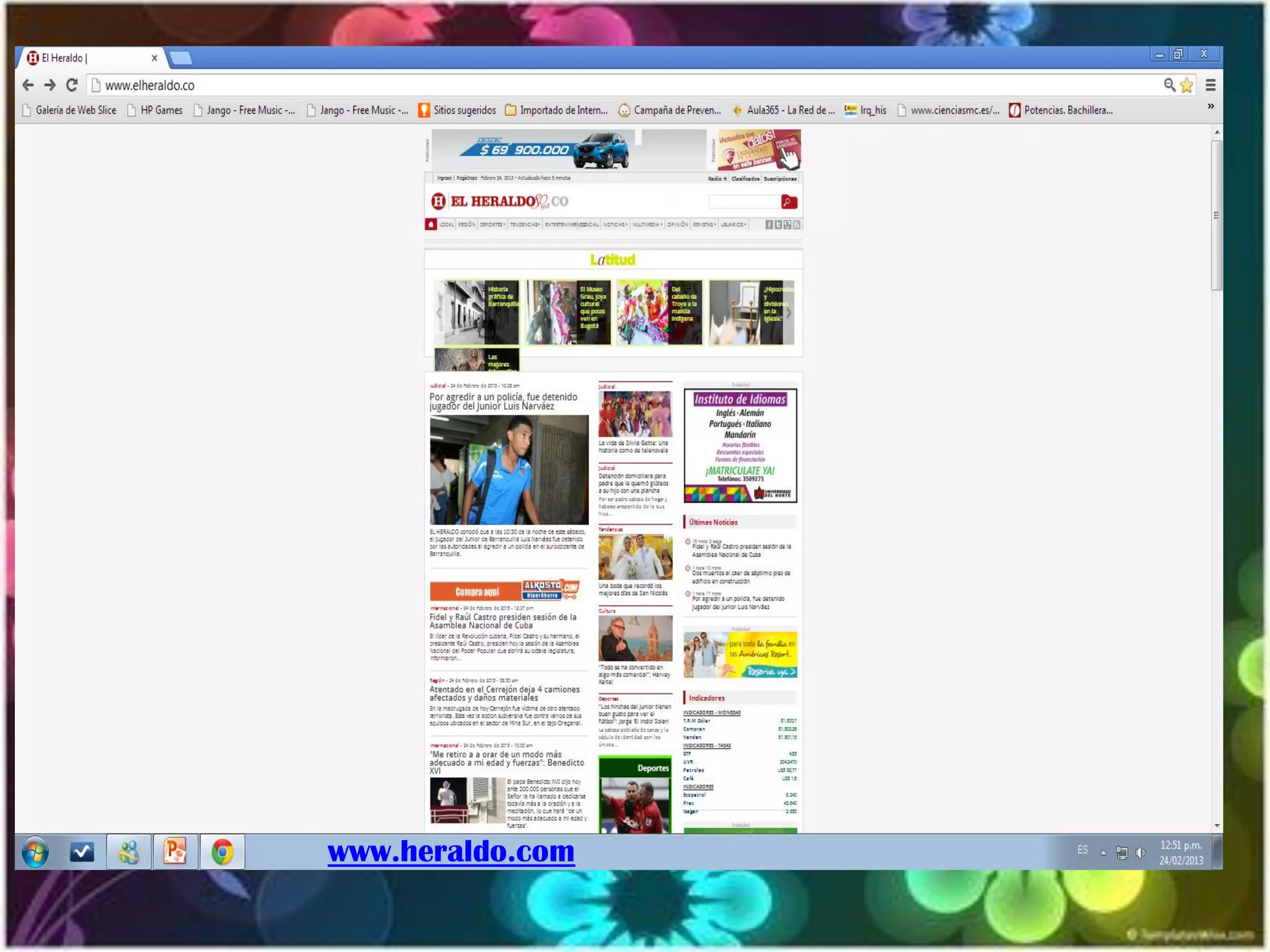
Task: Click the red home icon in site navigation
Action: click(431, 224)
